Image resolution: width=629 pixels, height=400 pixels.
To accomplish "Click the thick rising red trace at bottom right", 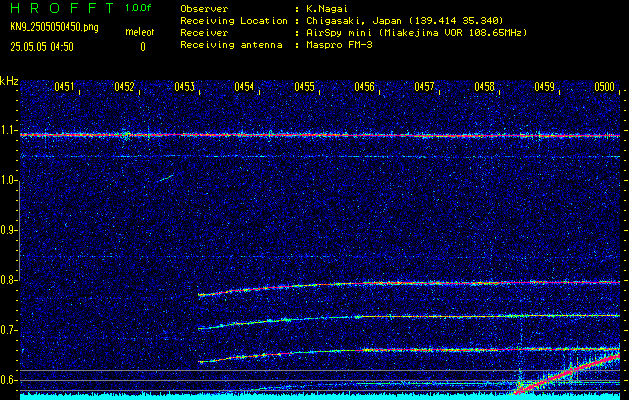I will point(568,374).
